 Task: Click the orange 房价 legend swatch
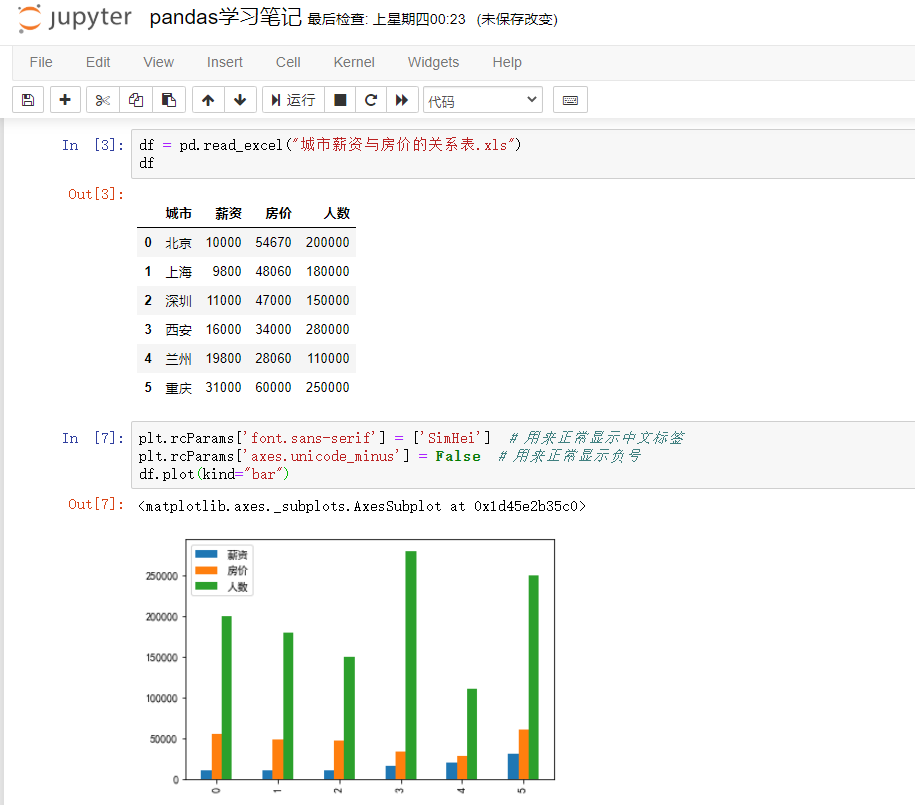[206, 570]
